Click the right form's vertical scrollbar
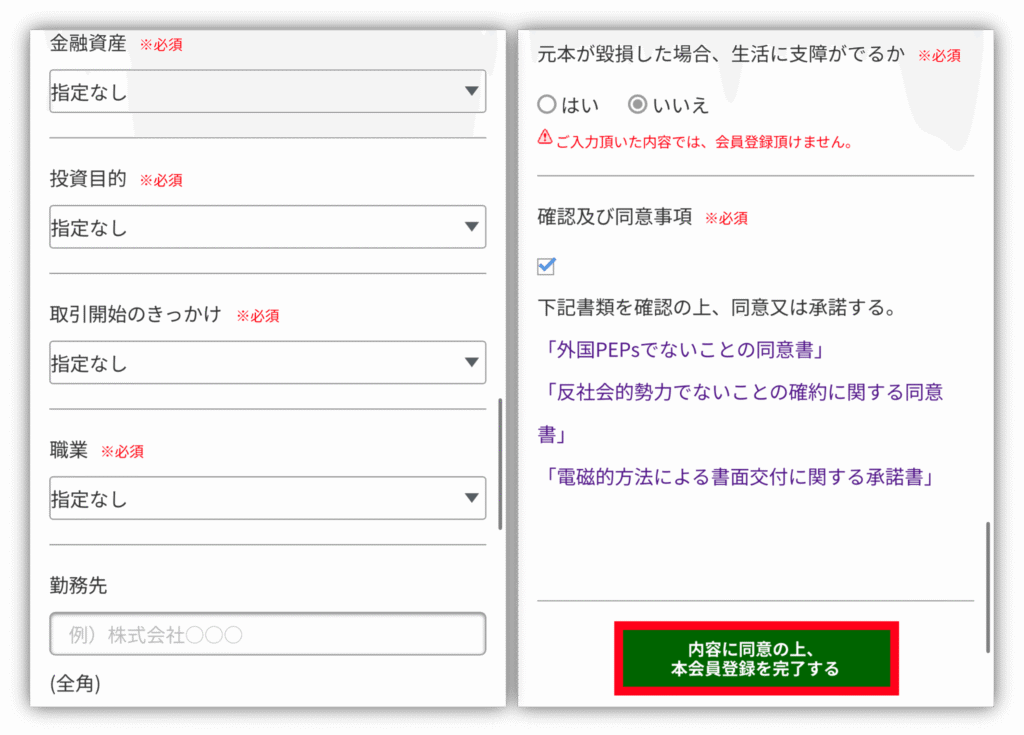Image resolution: width=1024 pixels, height=735 pixels. 988,586
